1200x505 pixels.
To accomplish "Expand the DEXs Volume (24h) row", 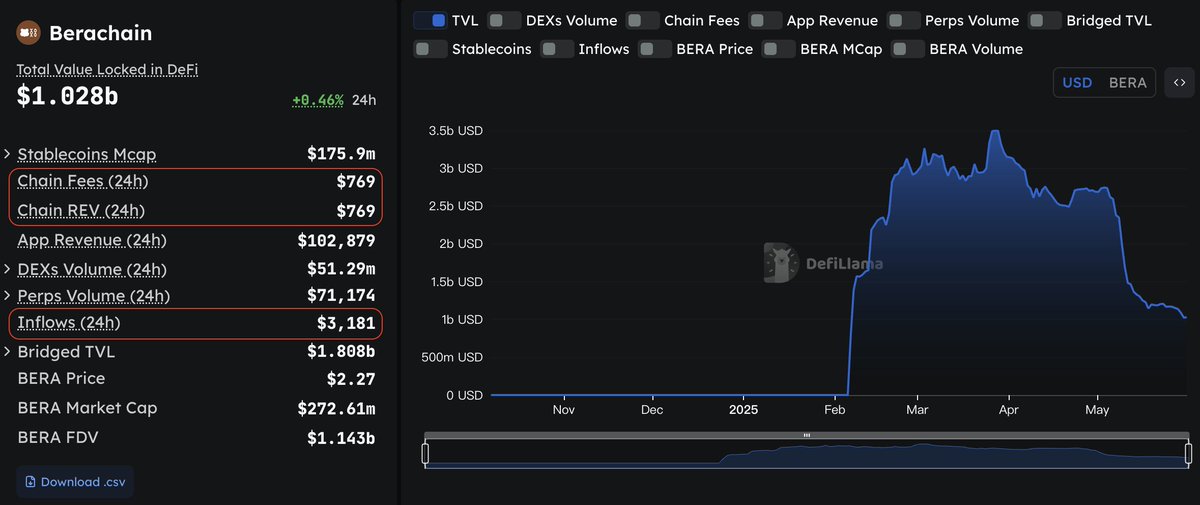I will (8, 269).
